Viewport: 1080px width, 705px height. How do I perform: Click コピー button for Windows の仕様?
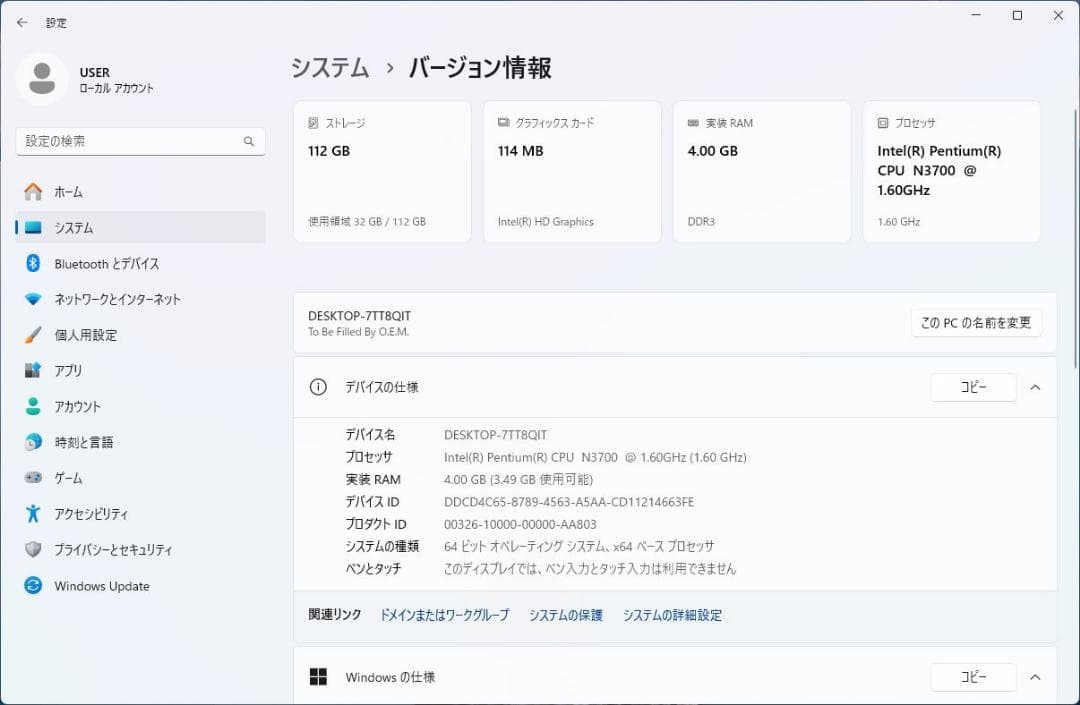[973, 677]
